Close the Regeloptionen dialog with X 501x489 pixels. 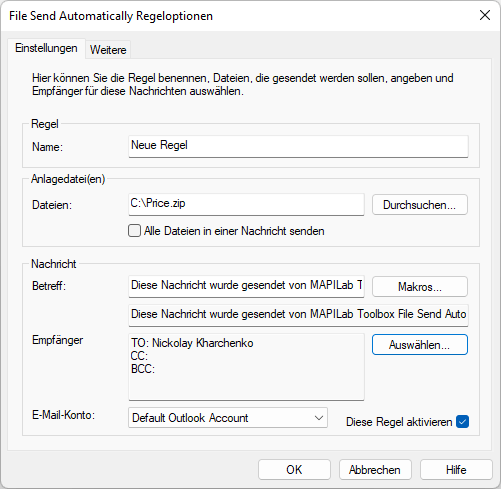485,15
